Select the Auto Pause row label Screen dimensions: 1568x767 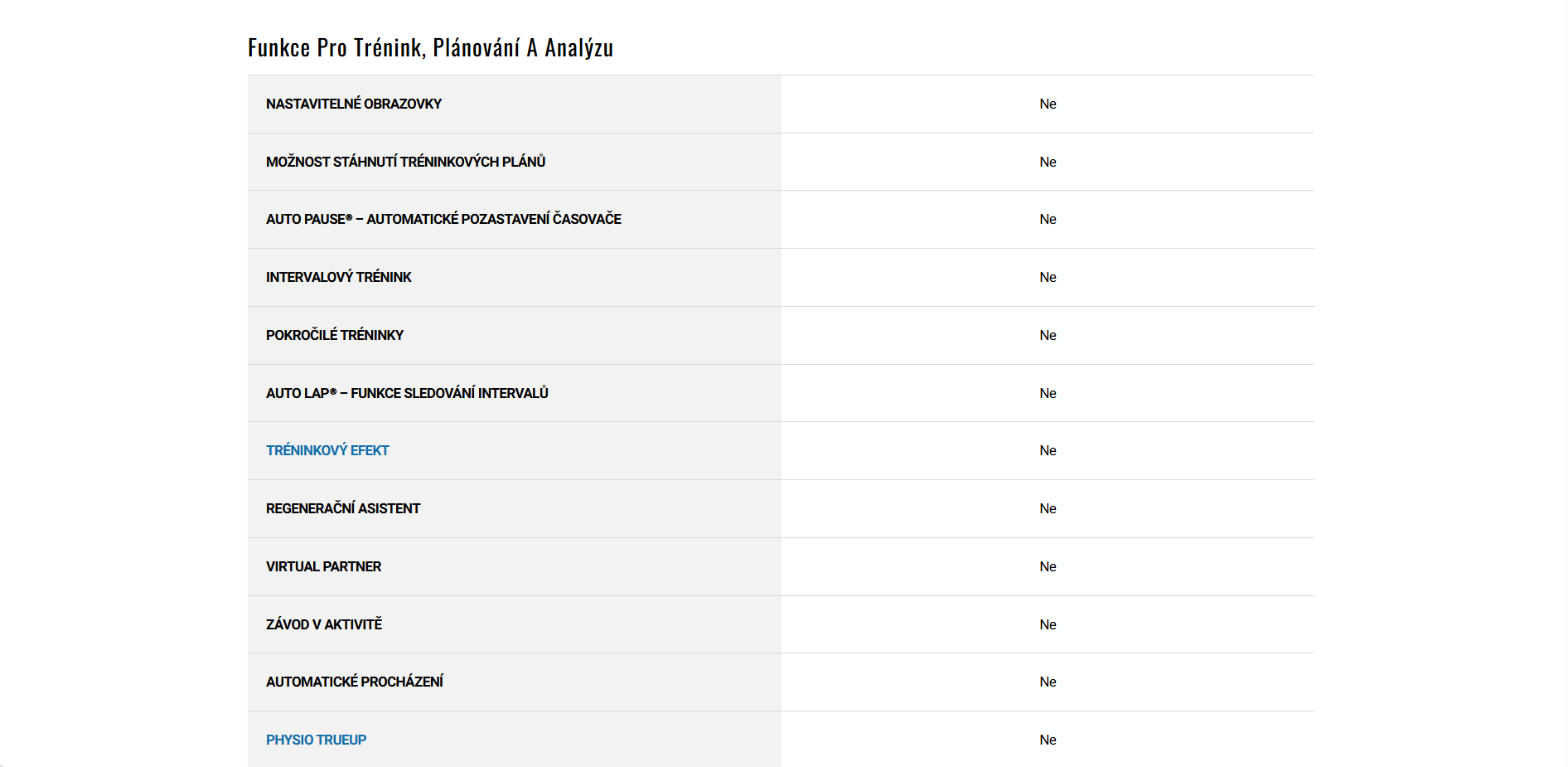coord(443,219)
